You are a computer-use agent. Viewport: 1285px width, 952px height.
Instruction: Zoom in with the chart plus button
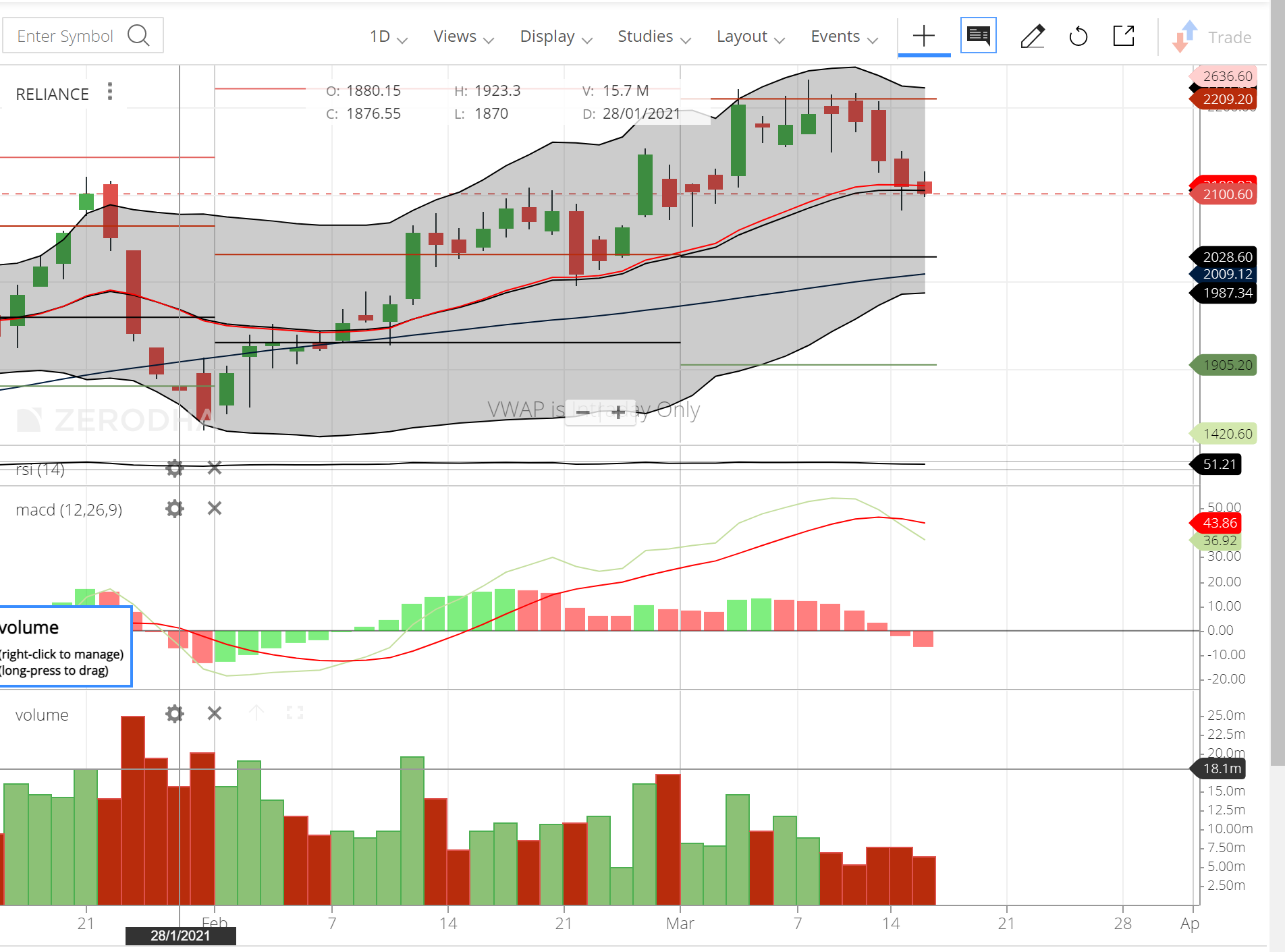pos(618,412)
